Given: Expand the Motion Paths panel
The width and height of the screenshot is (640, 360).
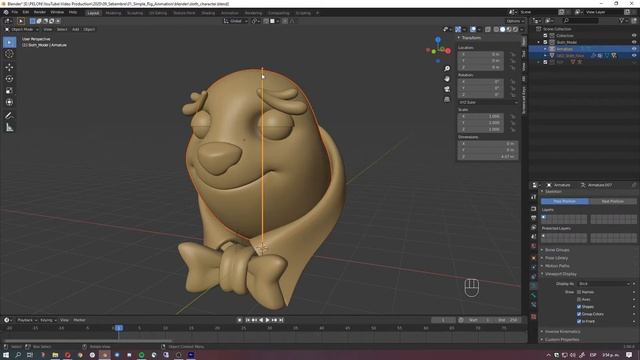Looking at the screenshot, I should point(557,266).
